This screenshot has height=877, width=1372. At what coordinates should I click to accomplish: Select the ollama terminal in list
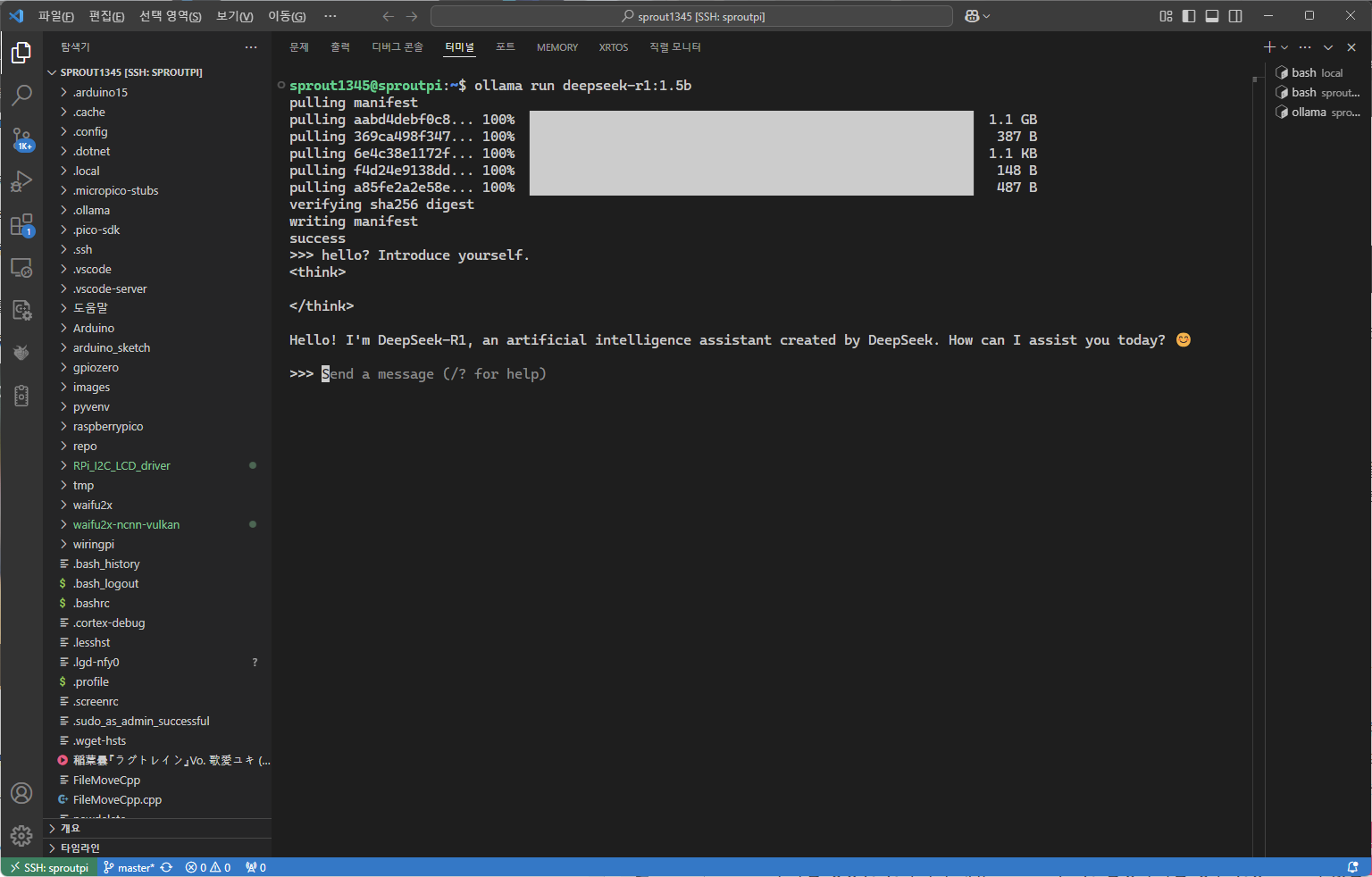tap(1318, 112)
